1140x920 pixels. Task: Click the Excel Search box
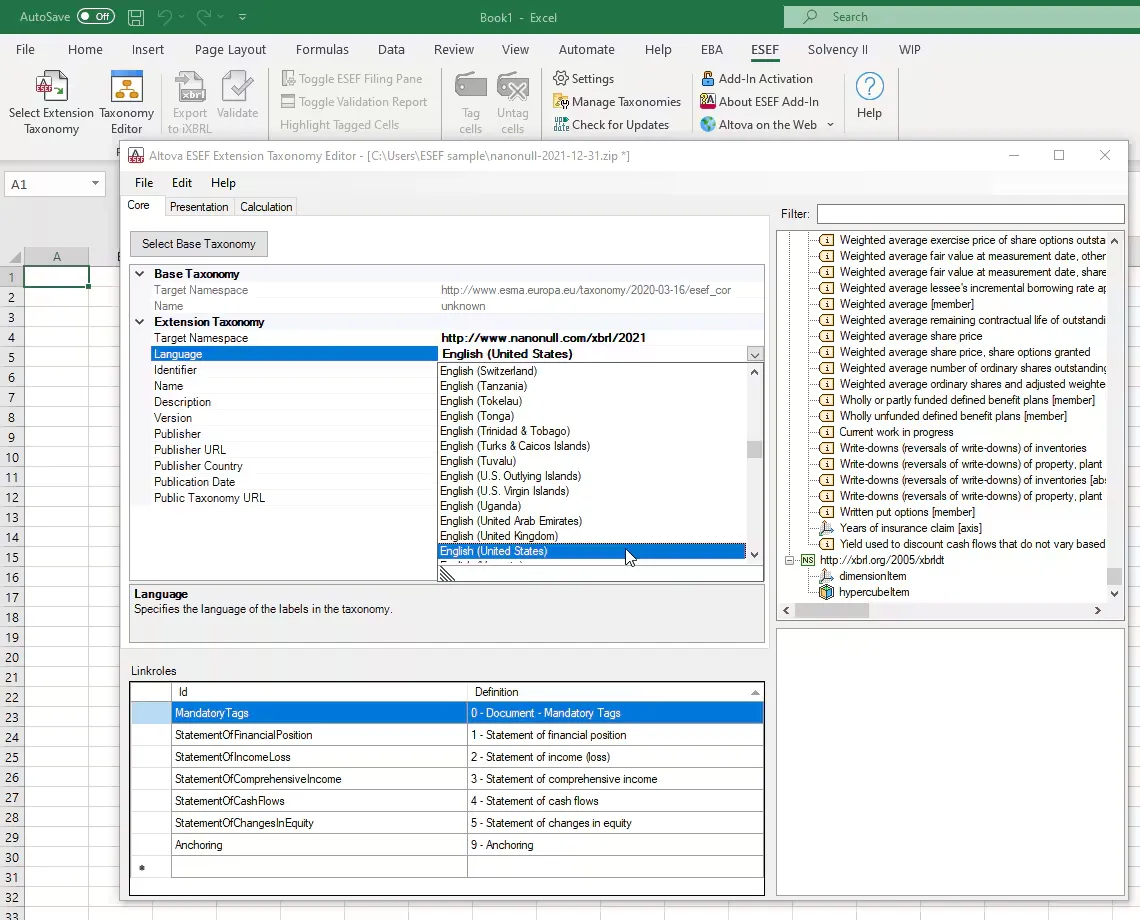pos(962,17)
